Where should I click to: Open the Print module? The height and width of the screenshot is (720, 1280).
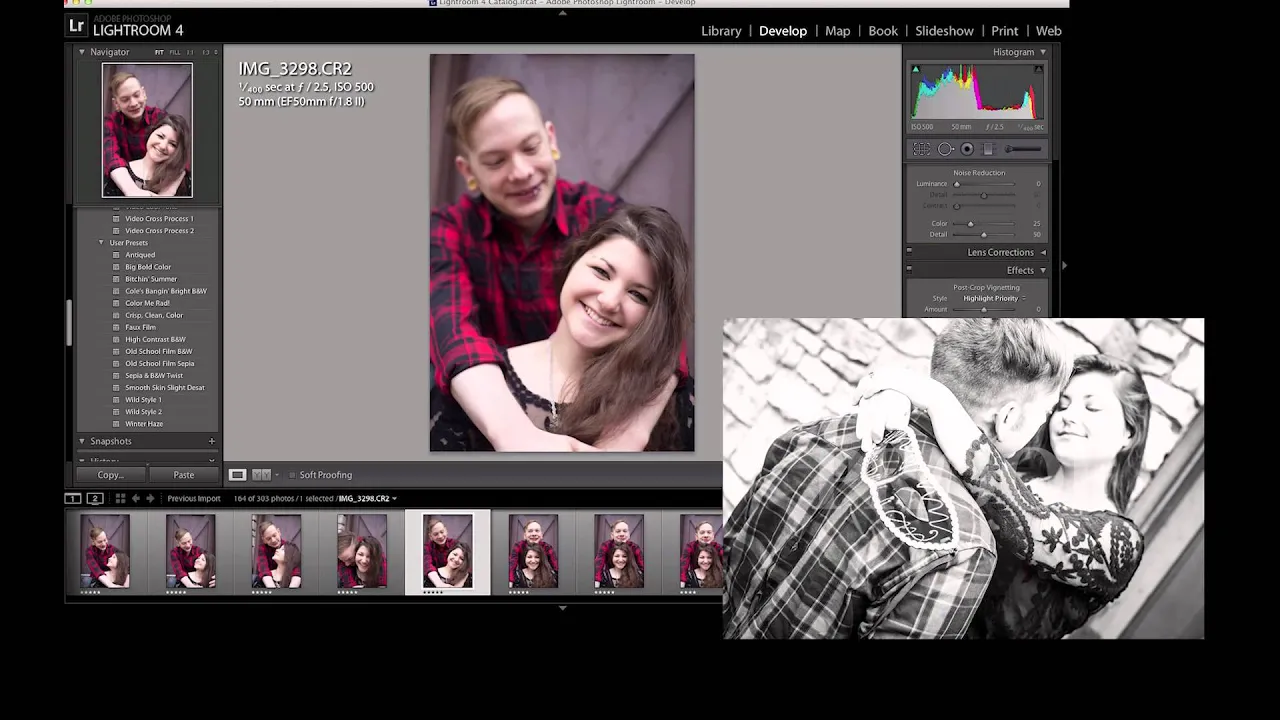(x=1005, y=31)
